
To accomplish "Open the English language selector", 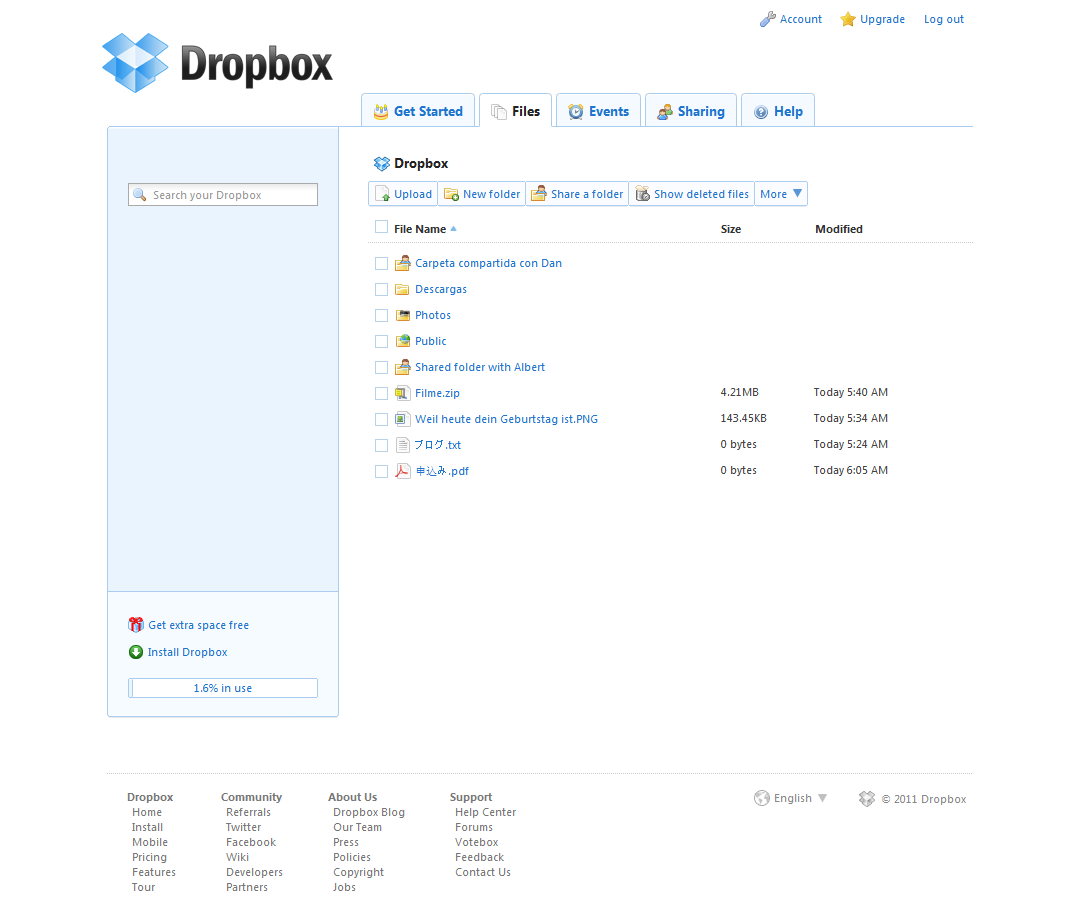I will click(x=791, y=798).
